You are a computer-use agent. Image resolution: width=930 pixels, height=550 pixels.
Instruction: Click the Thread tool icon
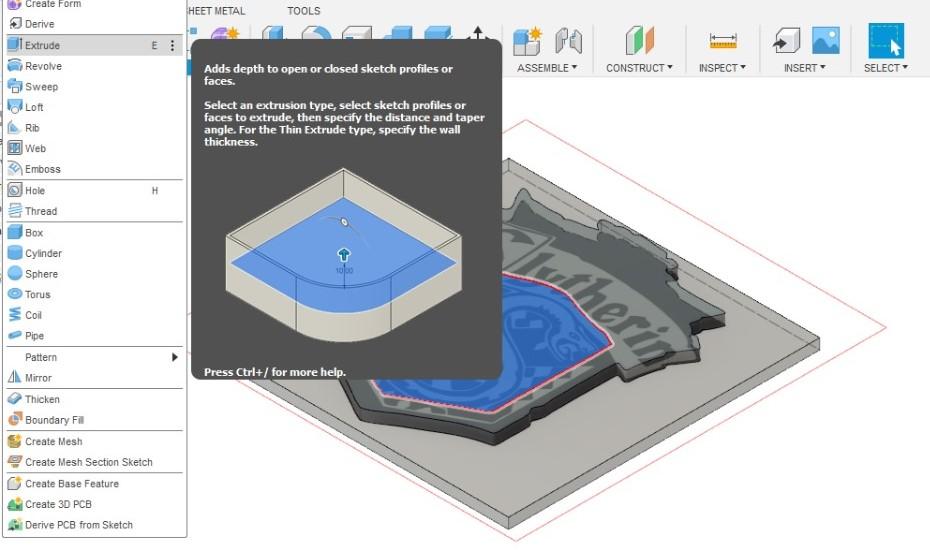pyautogui.click(x=15, y=211)
